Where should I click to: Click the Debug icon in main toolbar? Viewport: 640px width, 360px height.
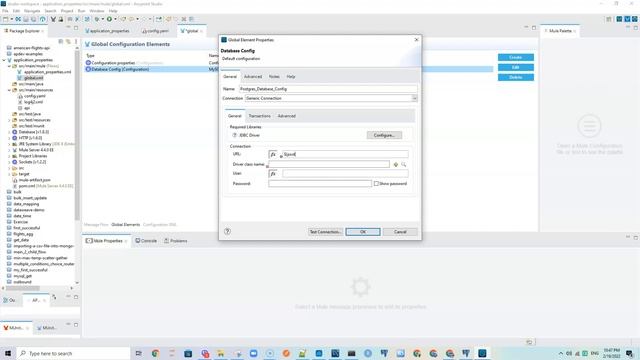coord(97,19)
